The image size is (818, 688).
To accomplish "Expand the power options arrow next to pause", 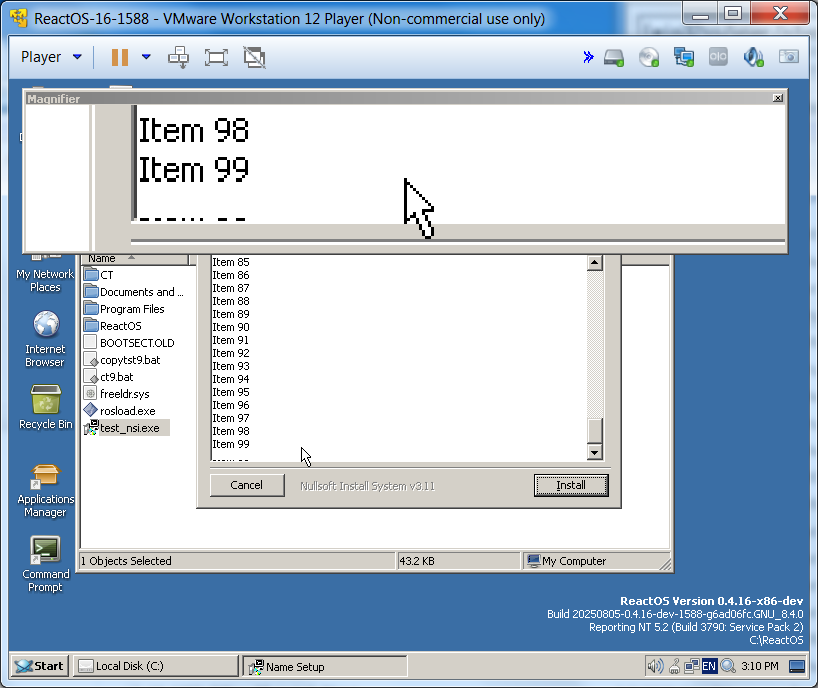I will [147, 57].
